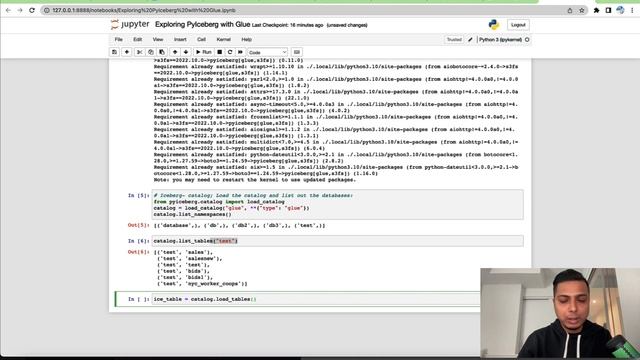Cut selected cells with scissors icon
This screenshot has height=360, width=640.
(139, 52)
